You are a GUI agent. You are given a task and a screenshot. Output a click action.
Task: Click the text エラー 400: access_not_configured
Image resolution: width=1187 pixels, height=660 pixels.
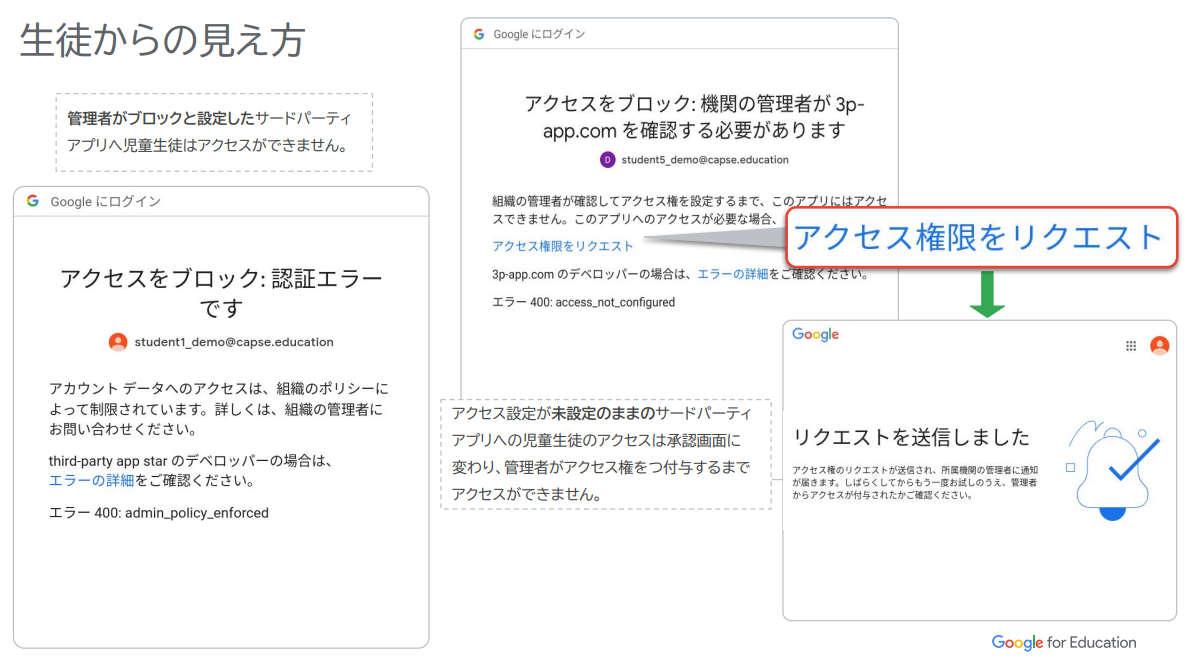coord(584,302)
